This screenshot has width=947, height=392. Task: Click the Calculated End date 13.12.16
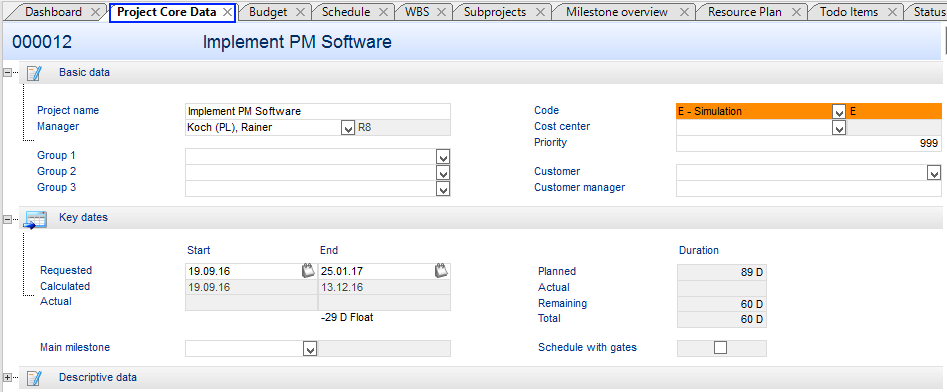click(x=384, y=287)
